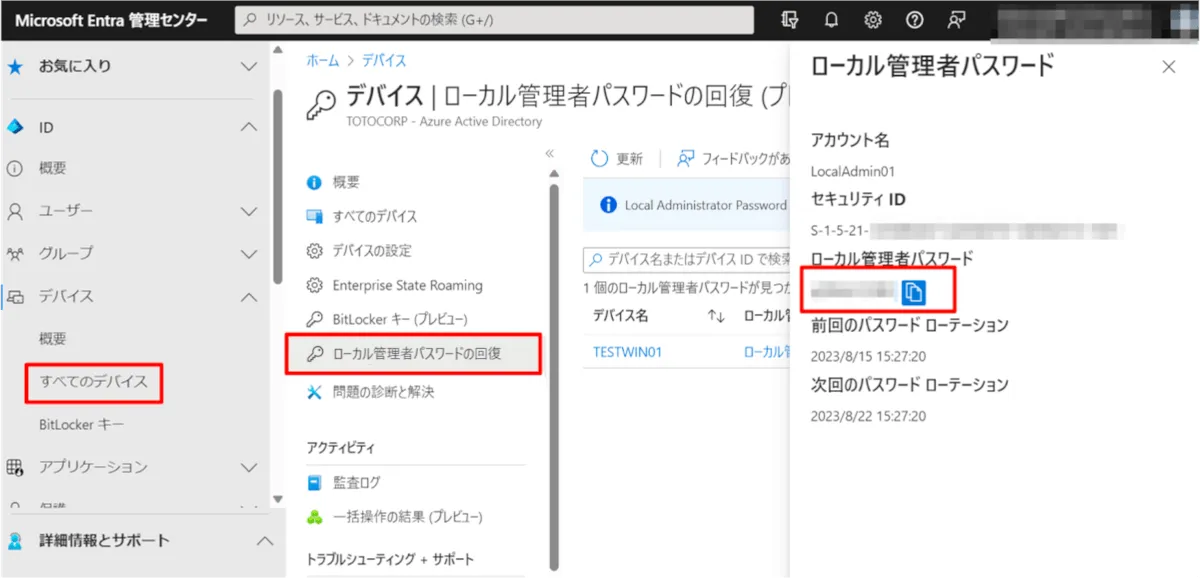This screenshot has height=578, width=1200.
Task: Open デバイスの設定 menu item
Action: point(372,250)
